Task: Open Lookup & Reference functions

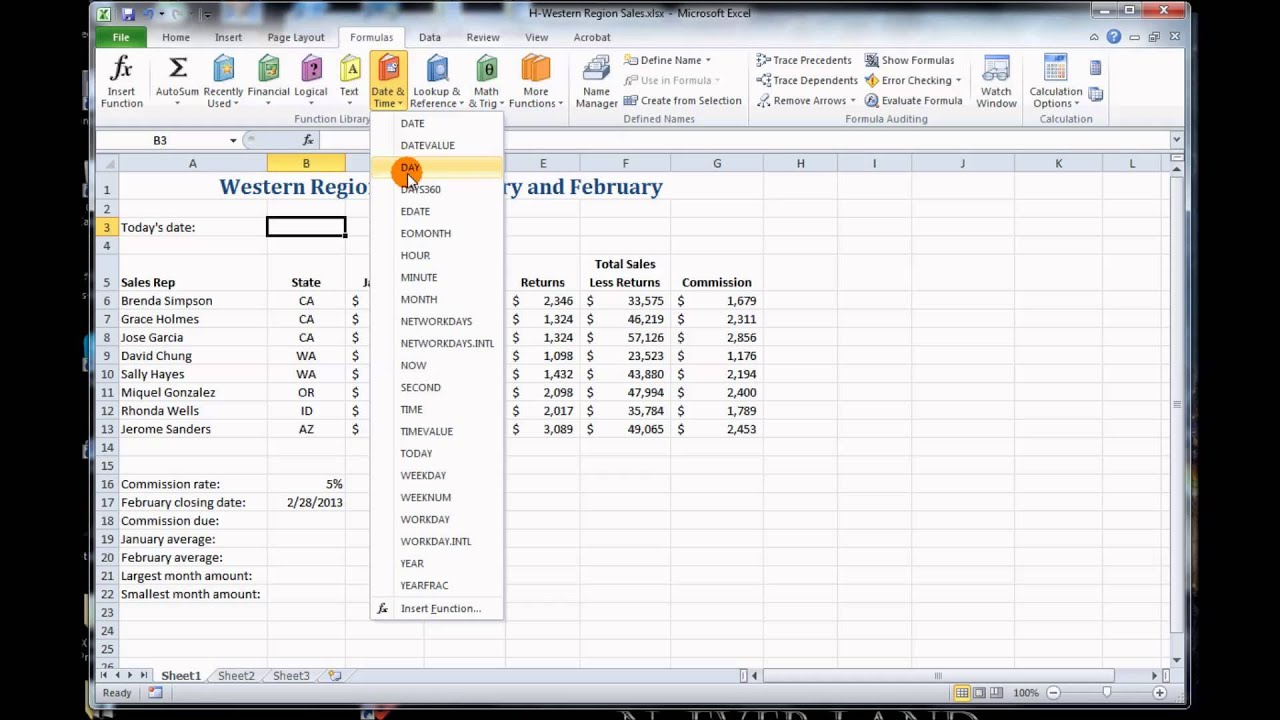Action: click(x=437, y=82)
